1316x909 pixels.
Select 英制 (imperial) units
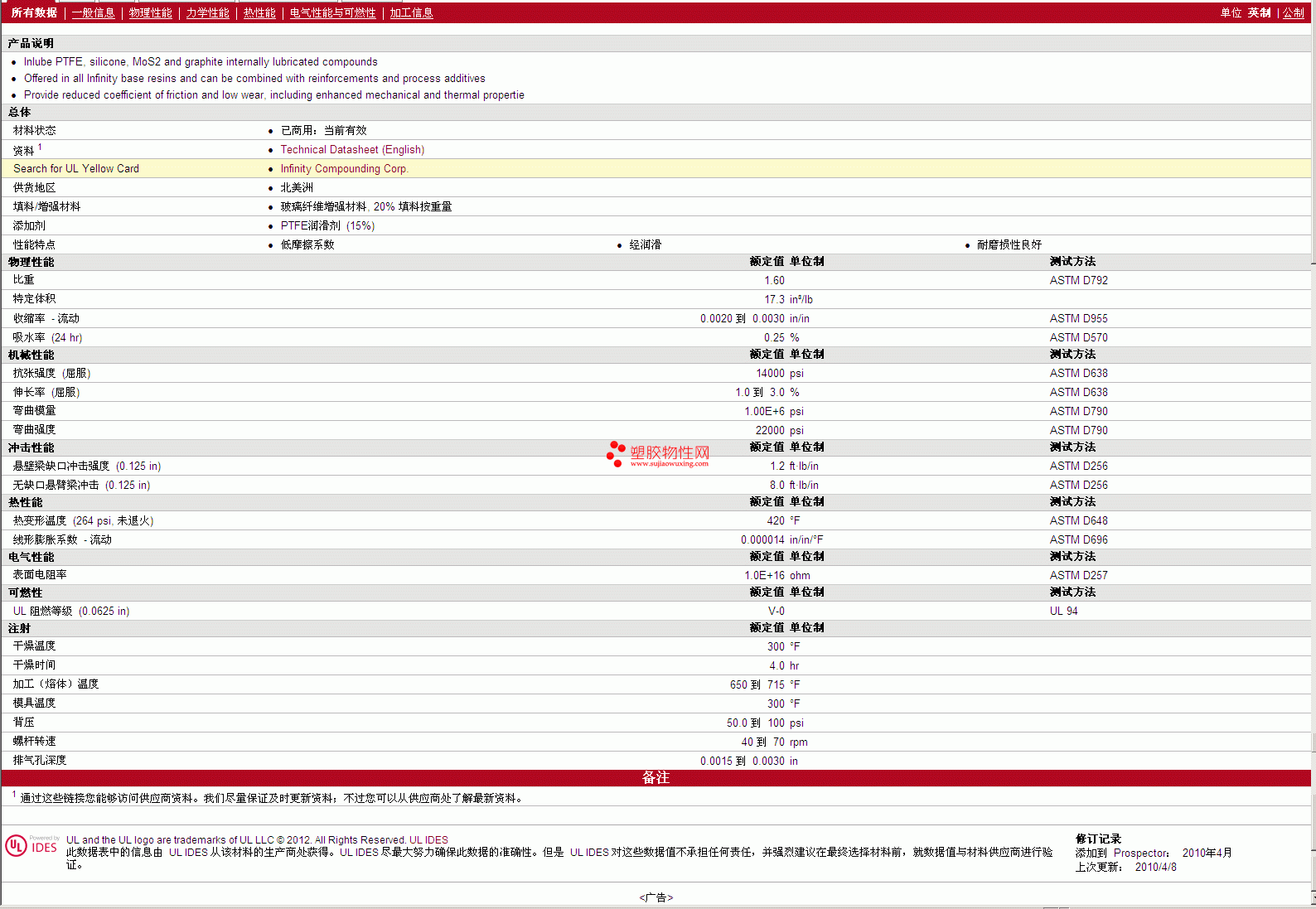(x=1259, y=13)
